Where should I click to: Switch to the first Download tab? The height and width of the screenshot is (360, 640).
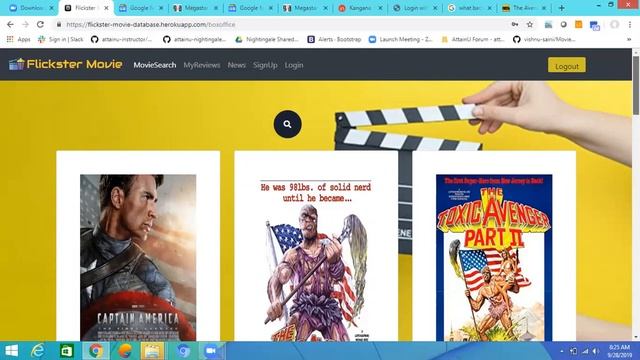(31, 8)
